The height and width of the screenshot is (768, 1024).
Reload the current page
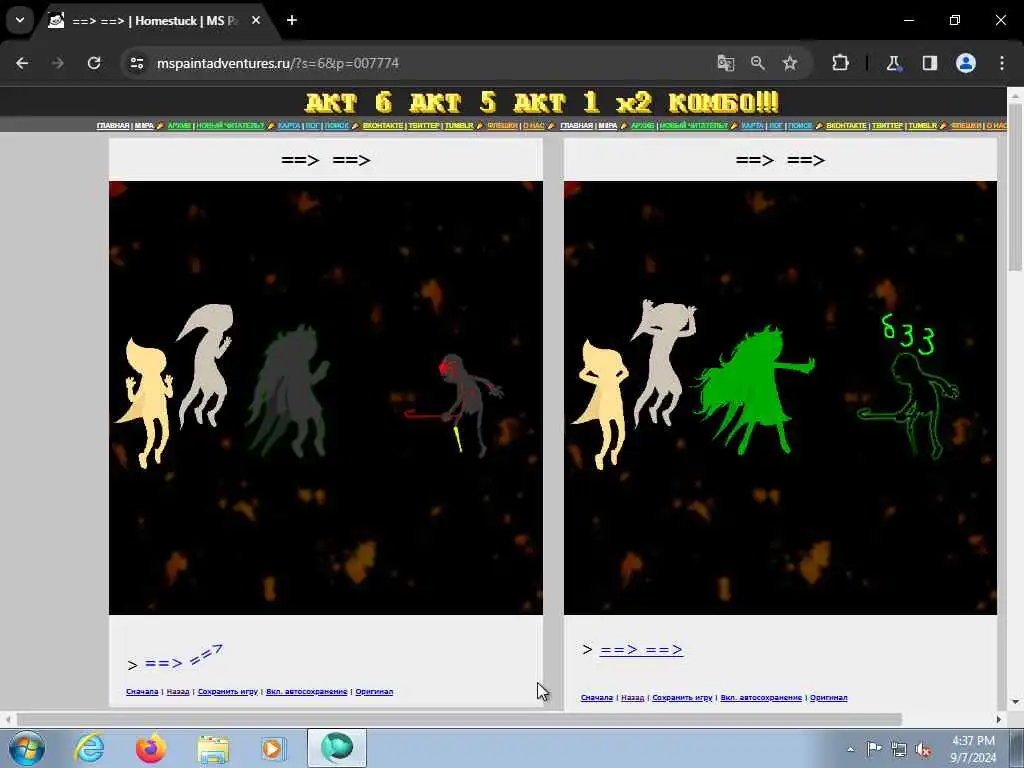tap(94, 63)
